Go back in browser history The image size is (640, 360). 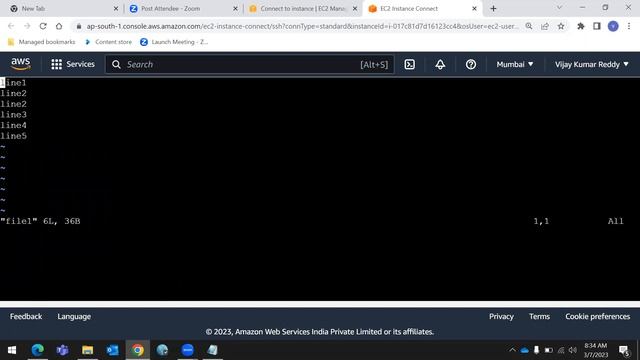(x=11, y=26)
